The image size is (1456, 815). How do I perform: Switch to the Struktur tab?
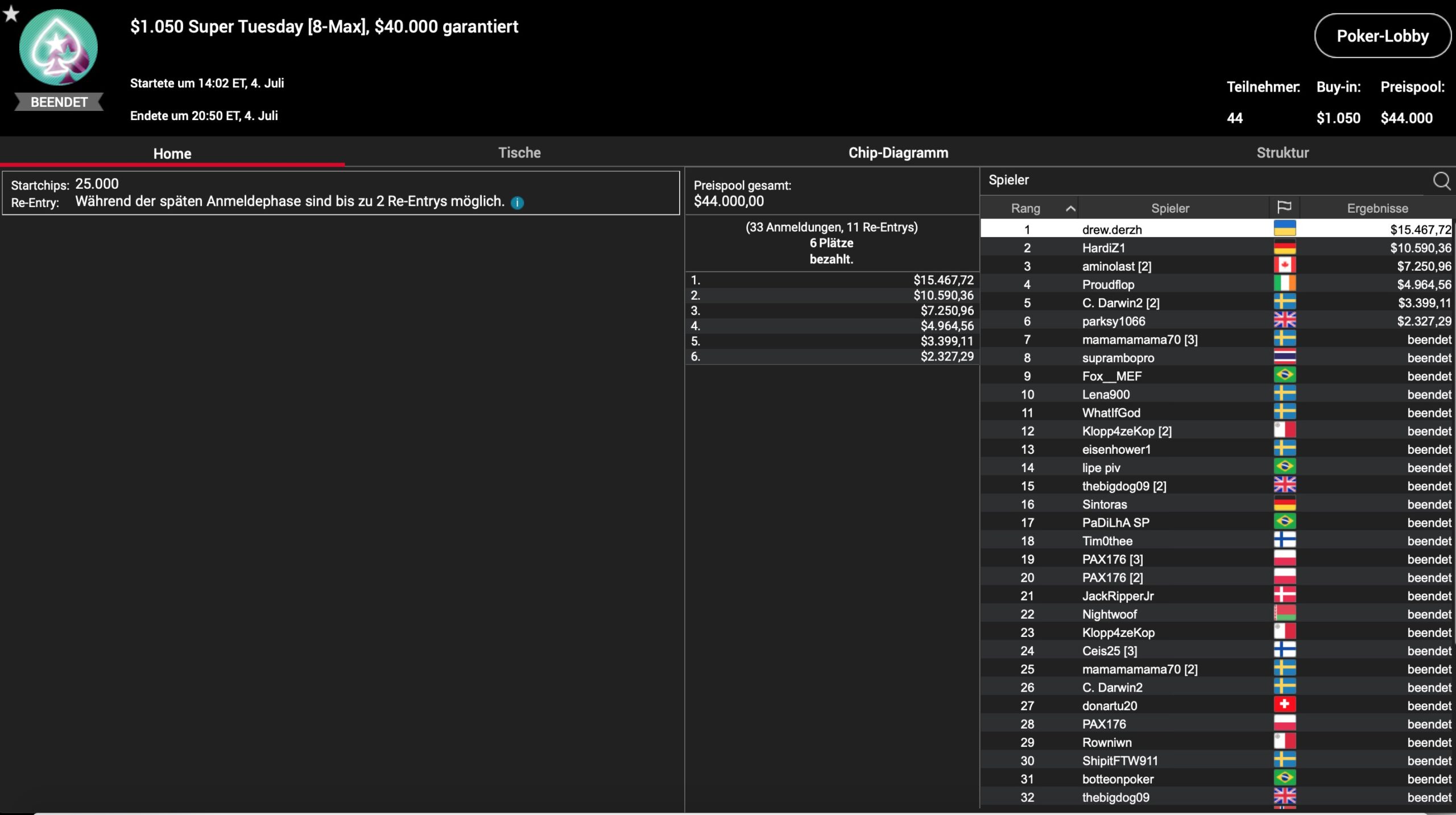coord(1282,152)
